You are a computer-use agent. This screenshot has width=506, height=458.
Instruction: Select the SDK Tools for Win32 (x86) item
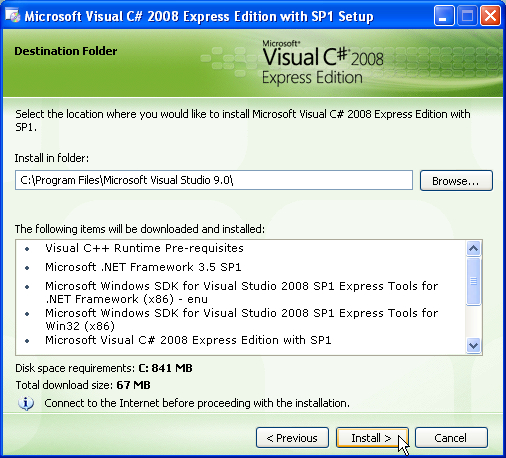(241, 319)
